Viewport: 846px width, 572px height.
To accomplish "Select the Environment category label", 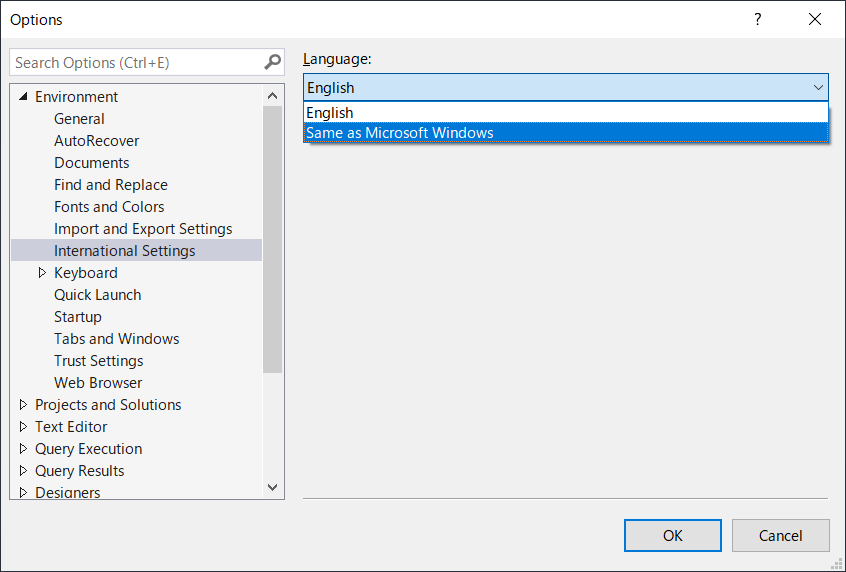I will 76,97.
